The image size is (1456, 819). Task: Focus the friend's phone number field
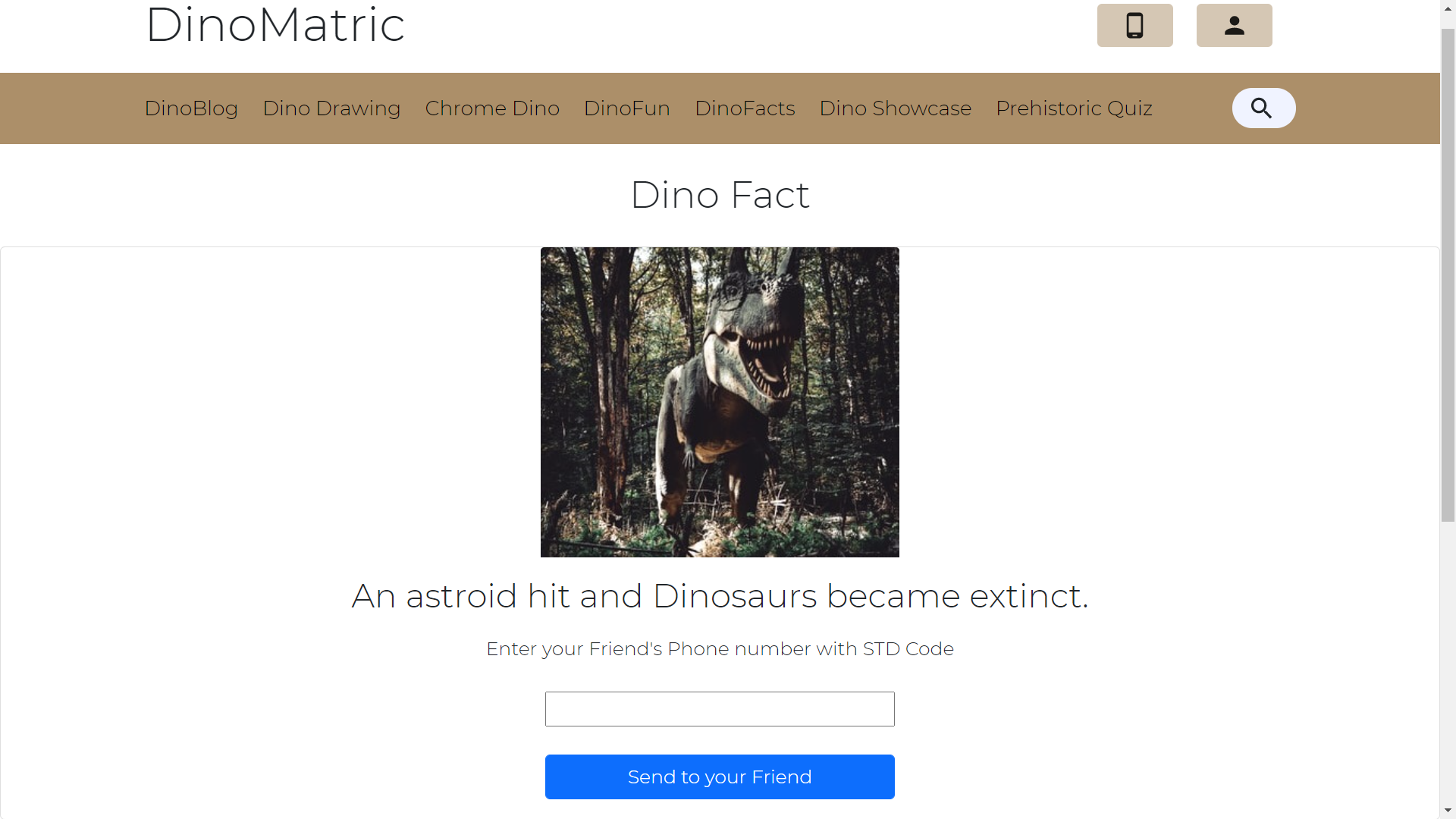pos(720,709)
